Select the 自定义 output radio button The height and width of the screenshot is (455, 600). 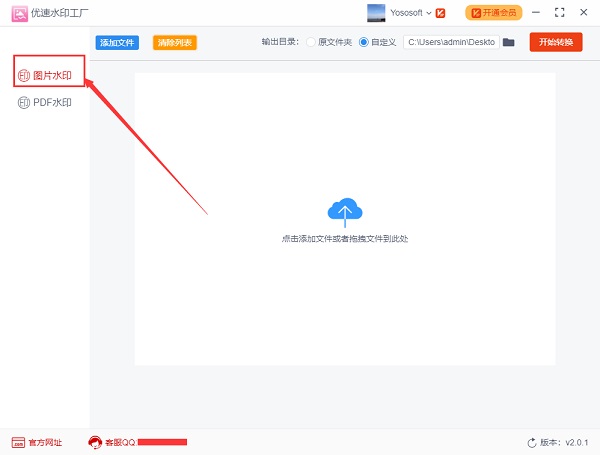point(364,43)
